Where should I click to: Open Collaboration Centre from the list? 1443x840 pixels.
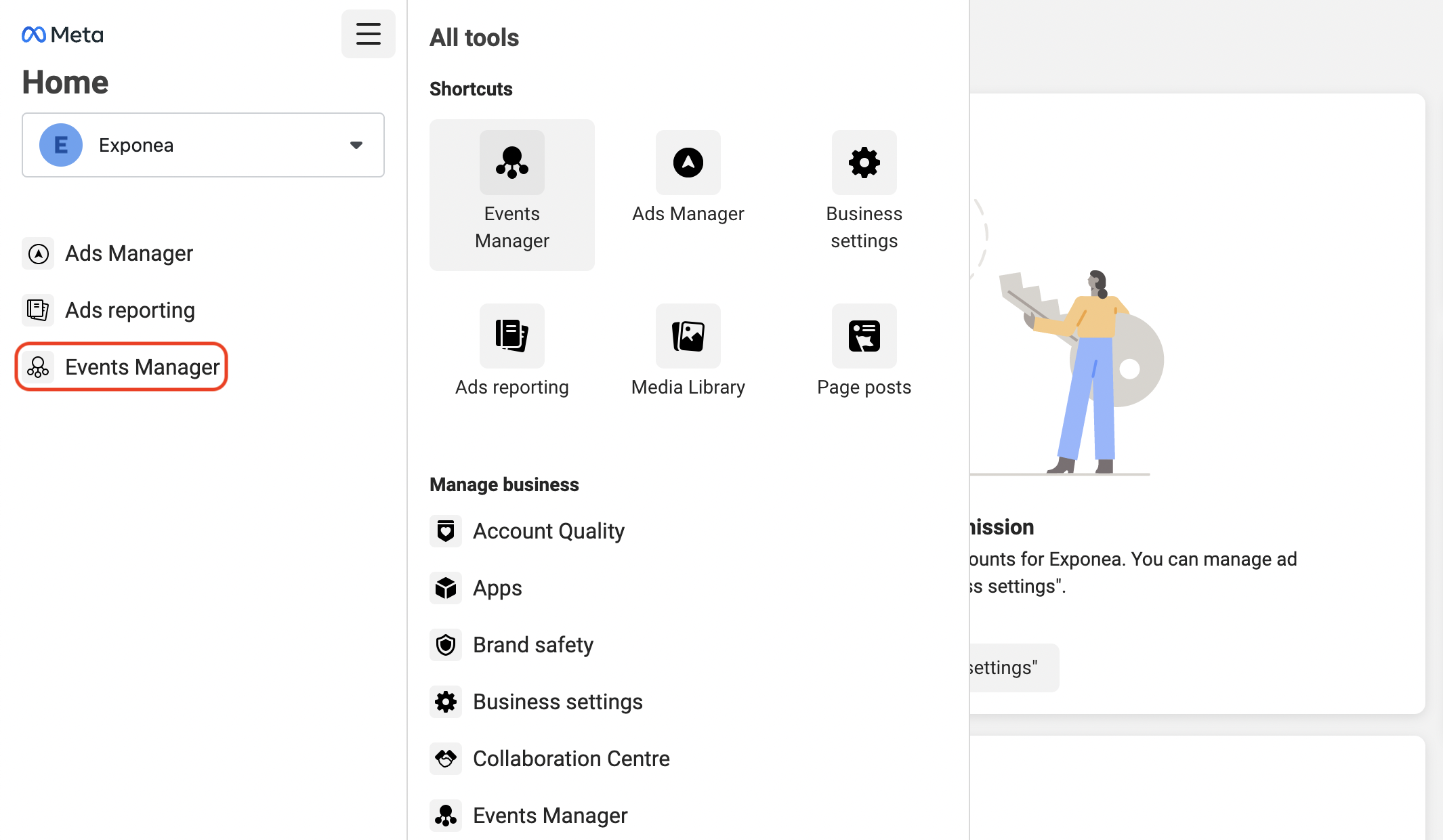pyautogui.click(x=570, y=759)
